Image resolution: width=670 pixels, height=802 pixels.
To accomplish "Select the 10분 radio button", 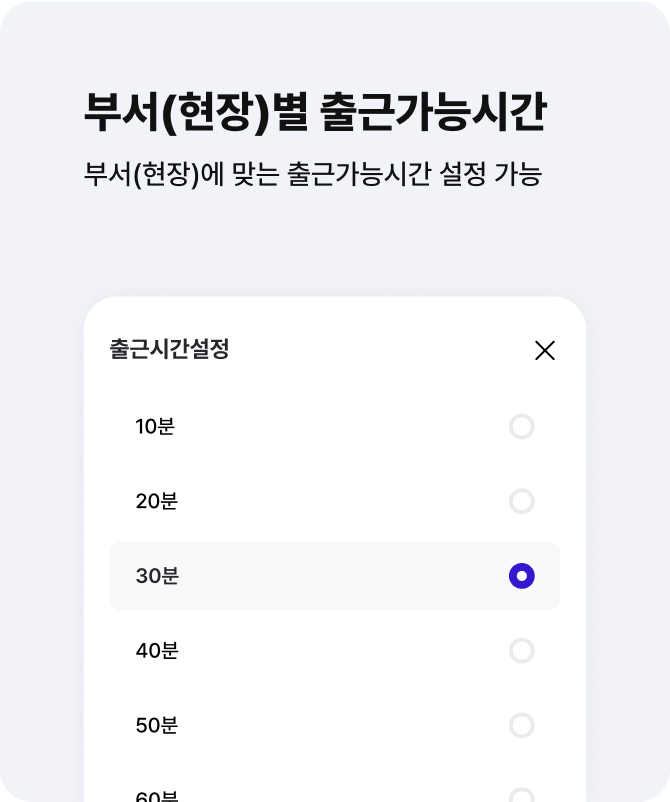I will (x=522, y=427).
